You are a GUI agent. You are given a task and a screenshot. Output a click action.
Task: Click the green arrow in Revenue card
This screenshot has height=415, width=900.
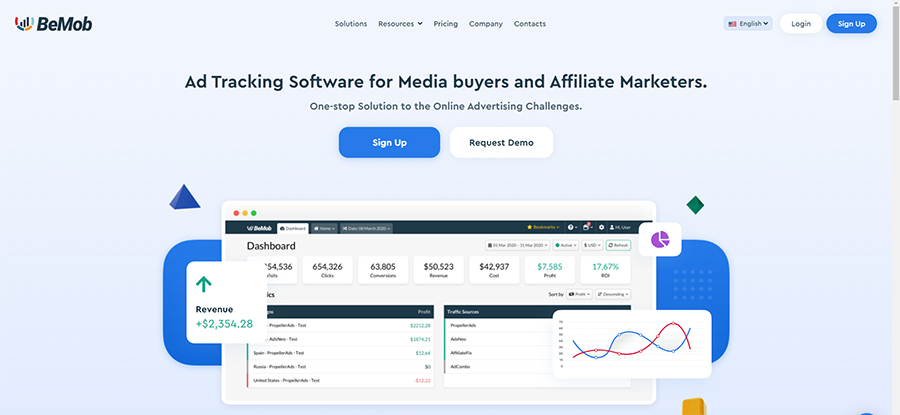pyautogui.click(x=203, y=284)
